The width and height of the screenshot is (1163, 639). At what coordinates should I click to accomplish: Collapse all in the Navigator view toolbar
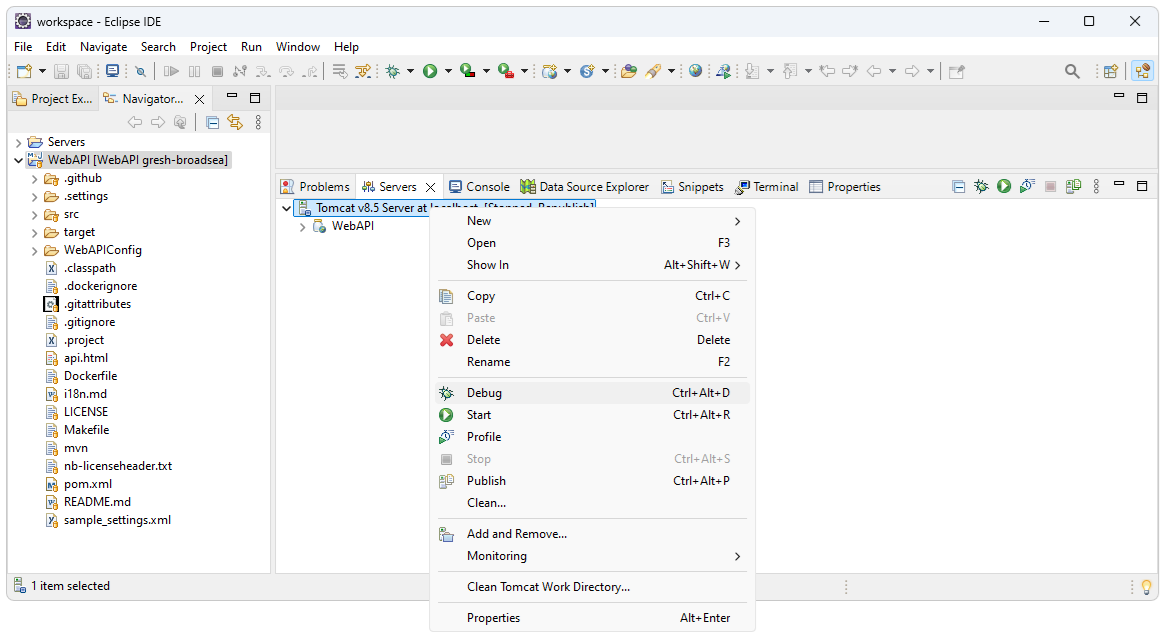[x=212, y=122]
